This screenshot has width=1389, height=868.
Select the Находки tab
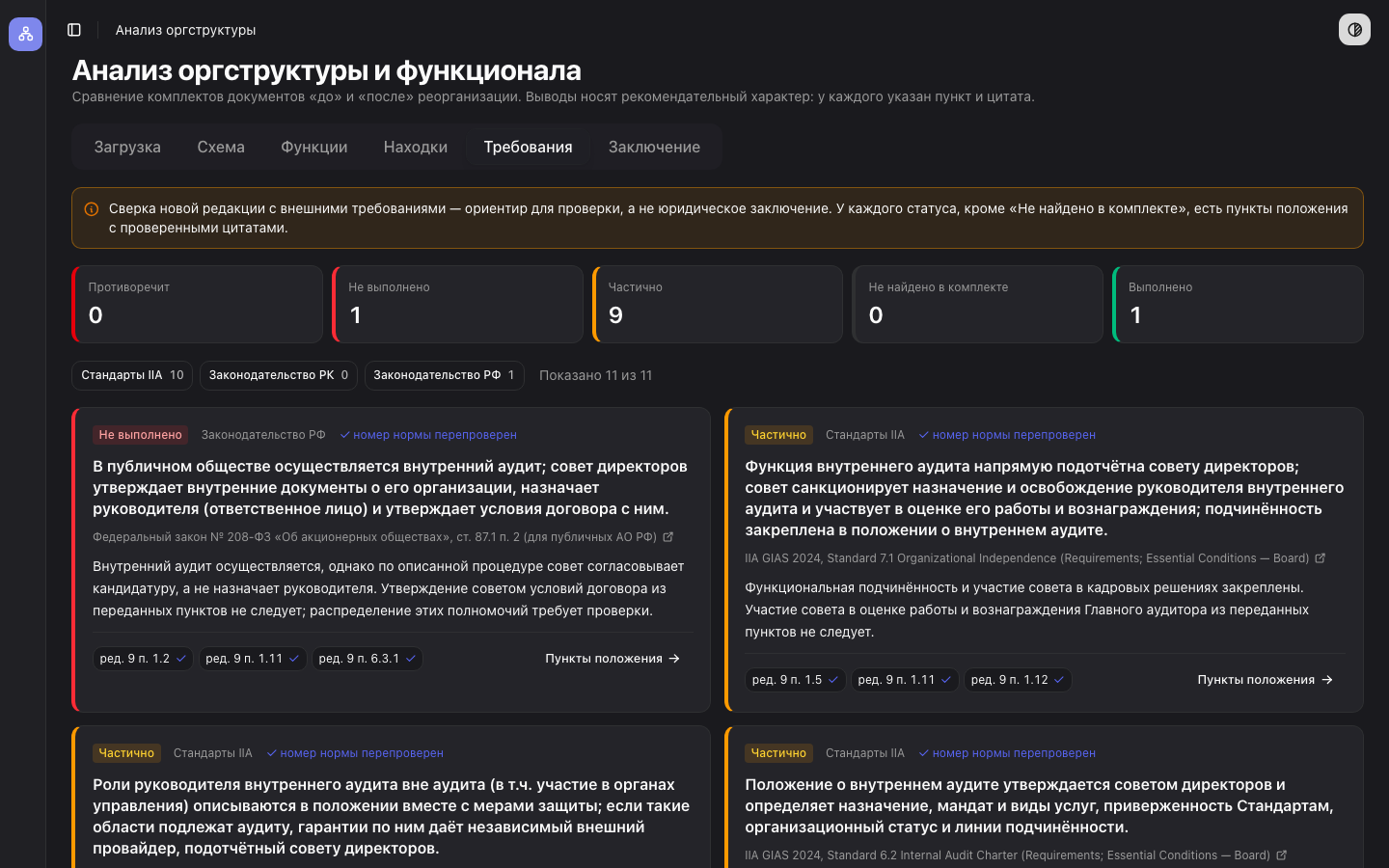click(x=416, y=147)
